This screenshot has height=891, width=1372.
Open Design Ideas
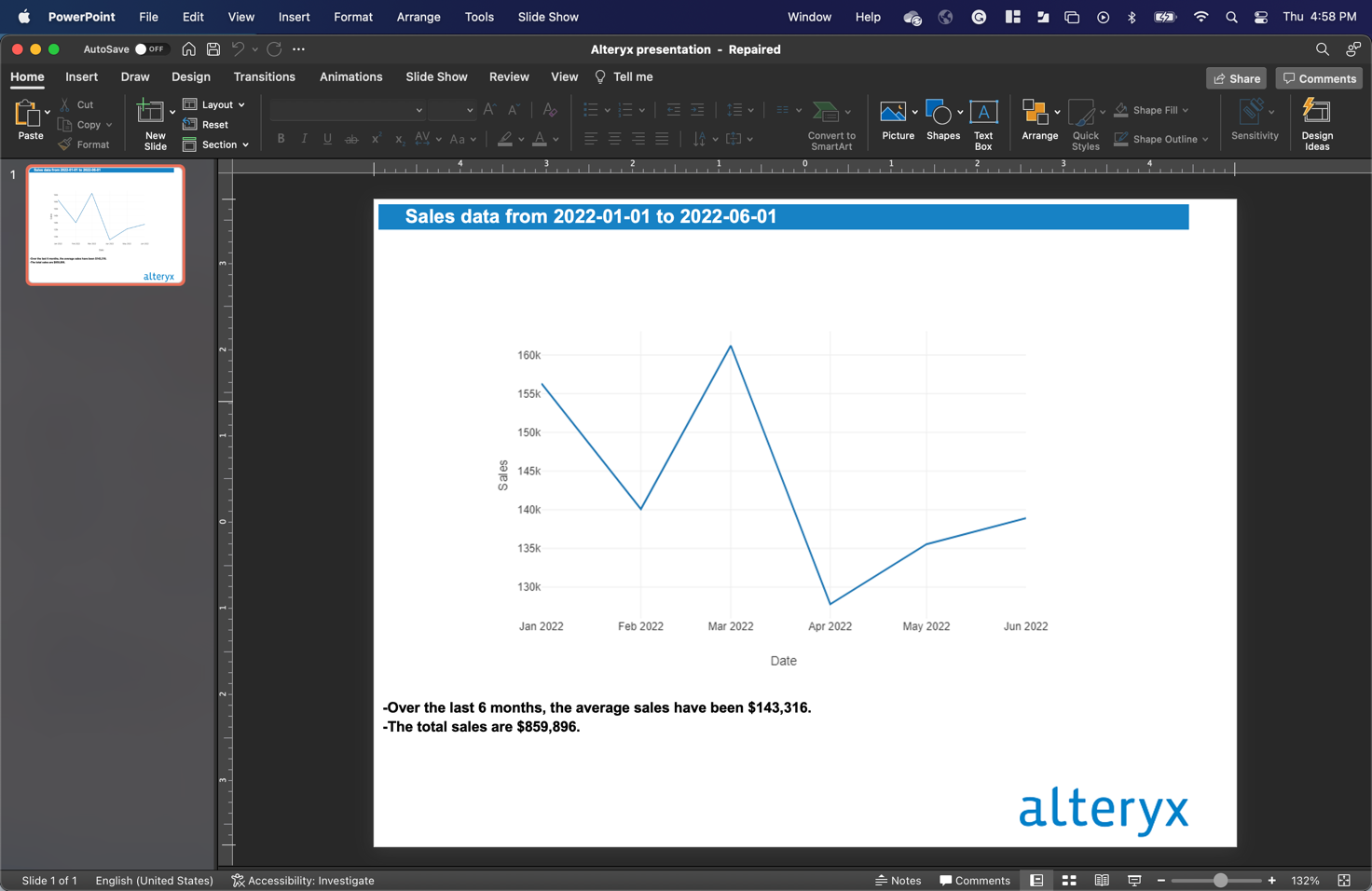click(1316, 122)
